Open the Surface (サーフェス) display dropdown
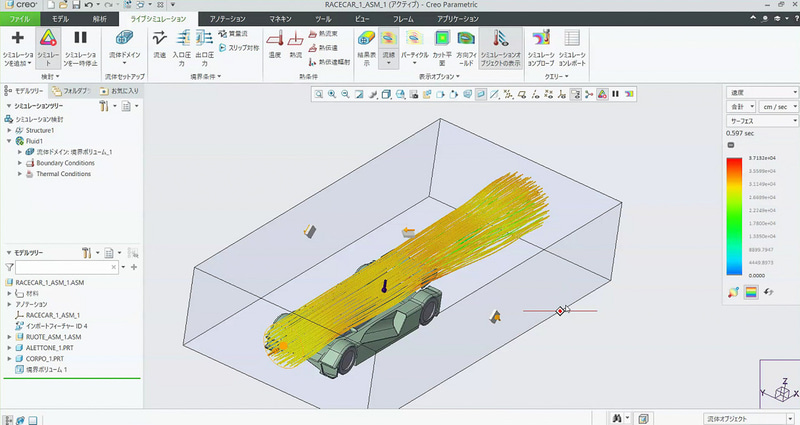Screen dimensions: 800x425 [763, 121]
